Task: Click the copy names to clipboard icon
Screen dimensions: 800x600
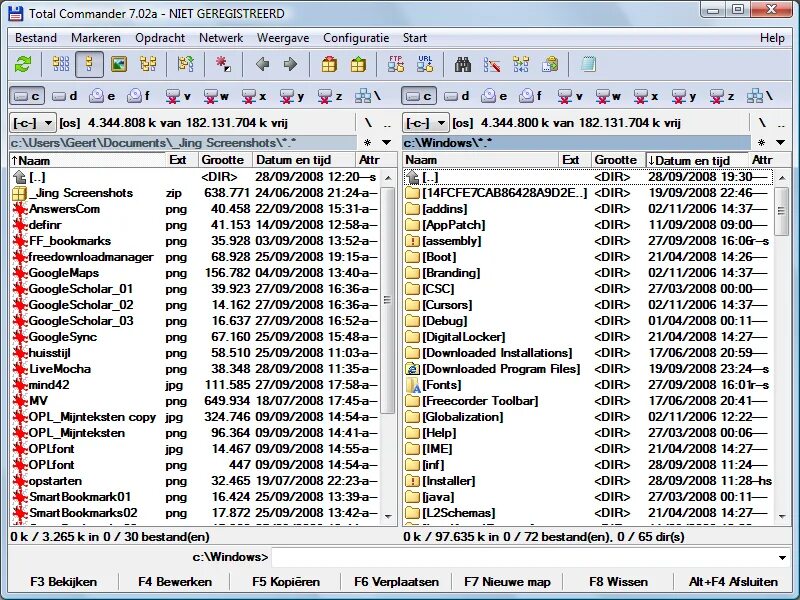Action: coord(550,64)
